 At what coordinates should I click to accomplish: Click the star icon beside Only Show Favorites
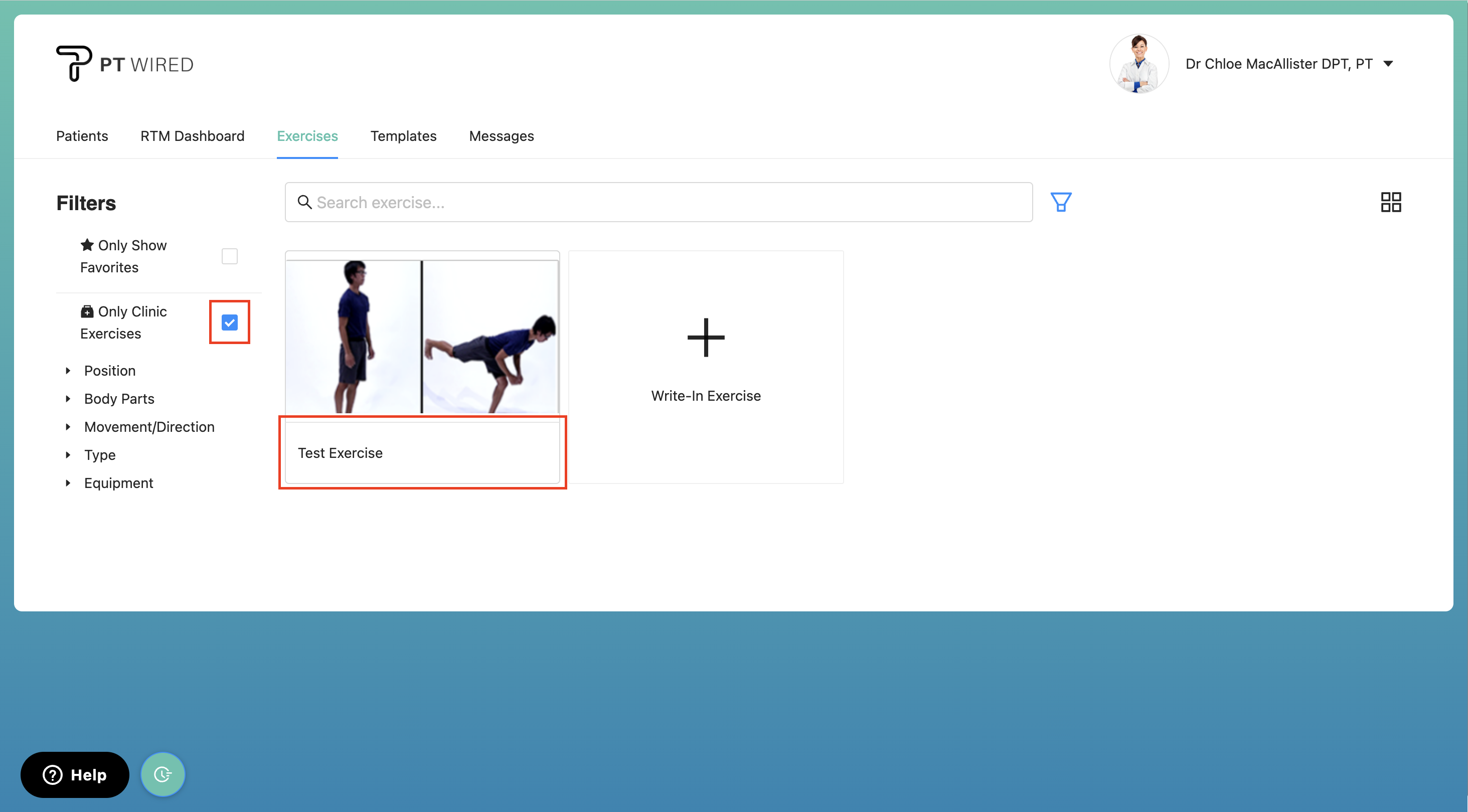click(x=87, y=245)
